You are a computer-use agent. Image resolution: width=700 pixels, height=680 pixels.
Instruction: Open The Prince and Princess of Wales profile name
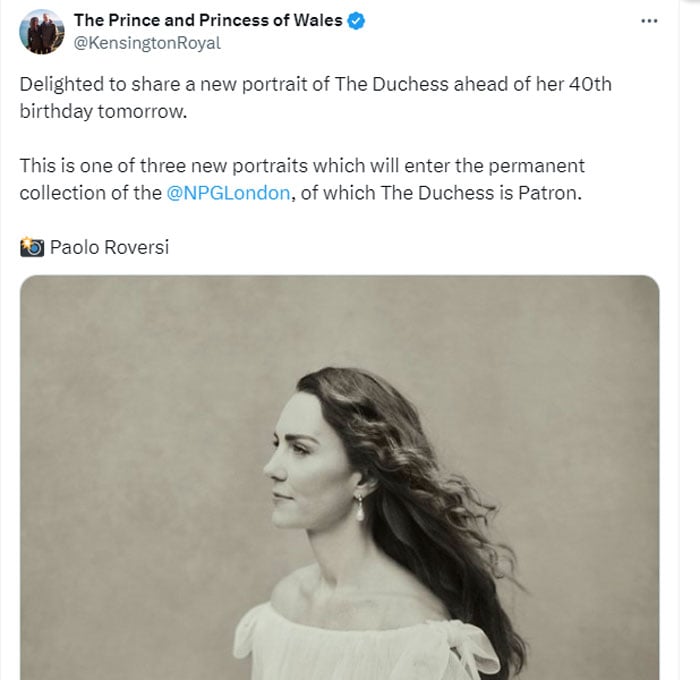[x=208, y=21]
